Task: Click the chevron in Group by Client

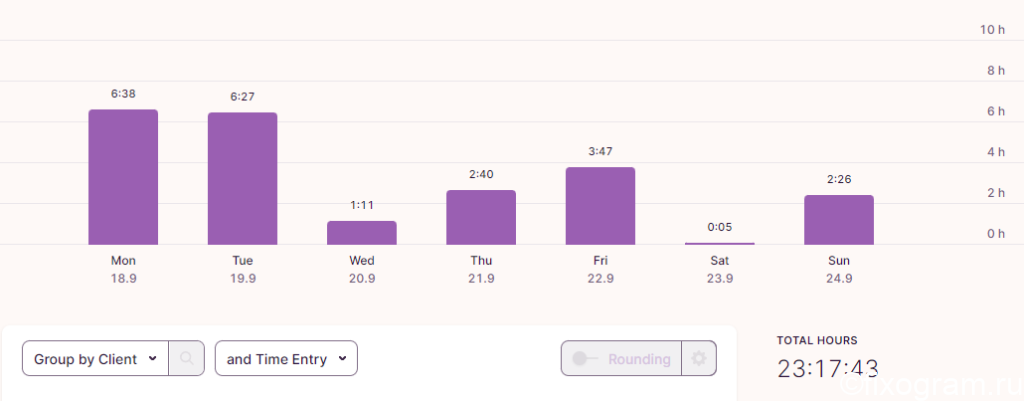Action: pos(153,359)
